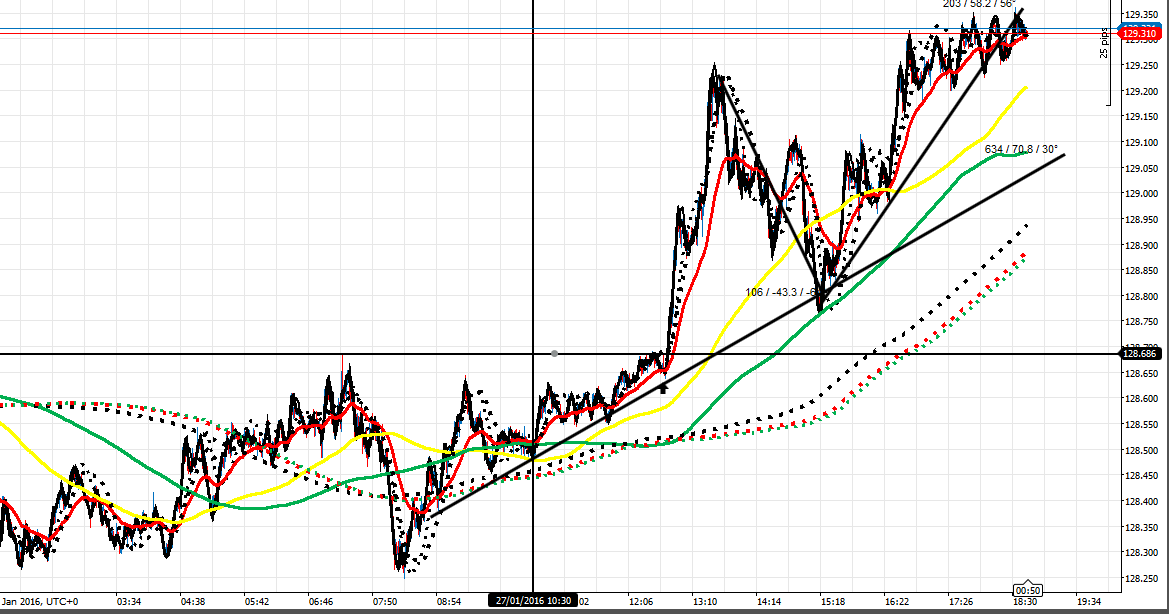
Task: Click the 203 / 58.2 / 56° trendline label
Action: [978, 4]
